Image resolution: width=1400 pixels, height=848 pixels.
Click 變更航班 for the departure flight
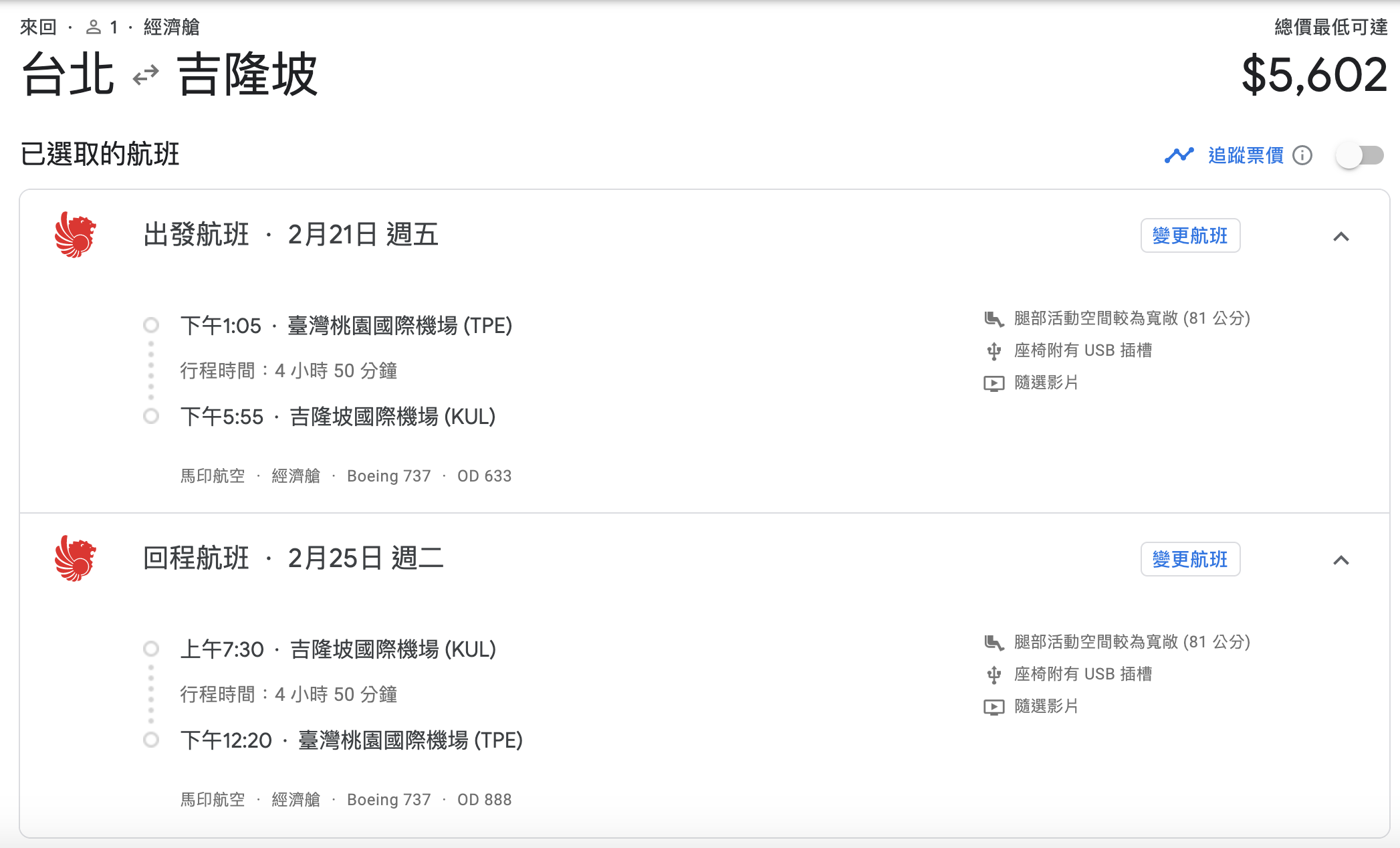(x=1190, y=235)
